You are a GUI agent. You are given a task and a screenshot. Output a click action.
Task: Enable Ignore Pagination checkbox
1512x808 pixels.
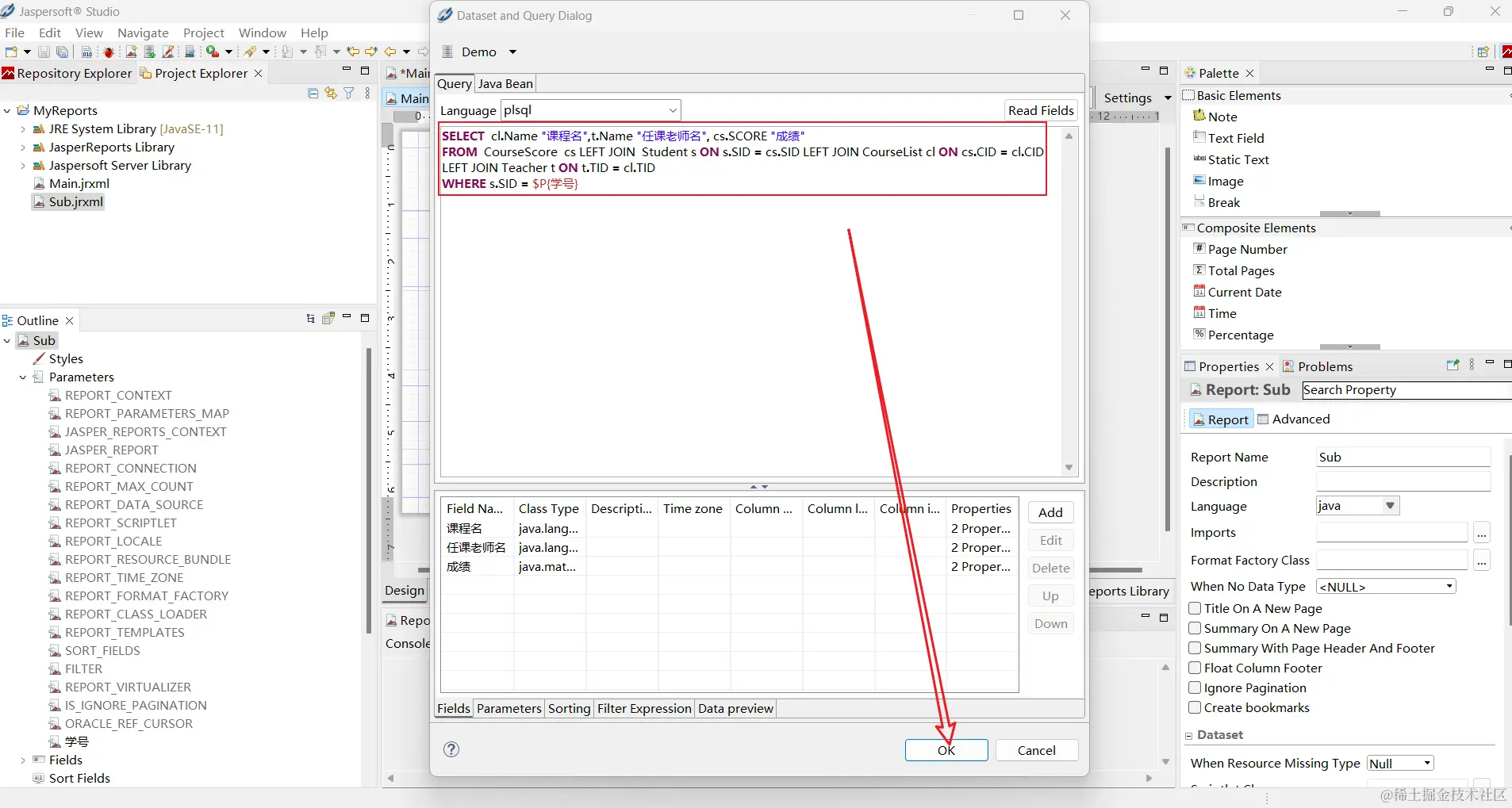click(x=1195, y=687)
